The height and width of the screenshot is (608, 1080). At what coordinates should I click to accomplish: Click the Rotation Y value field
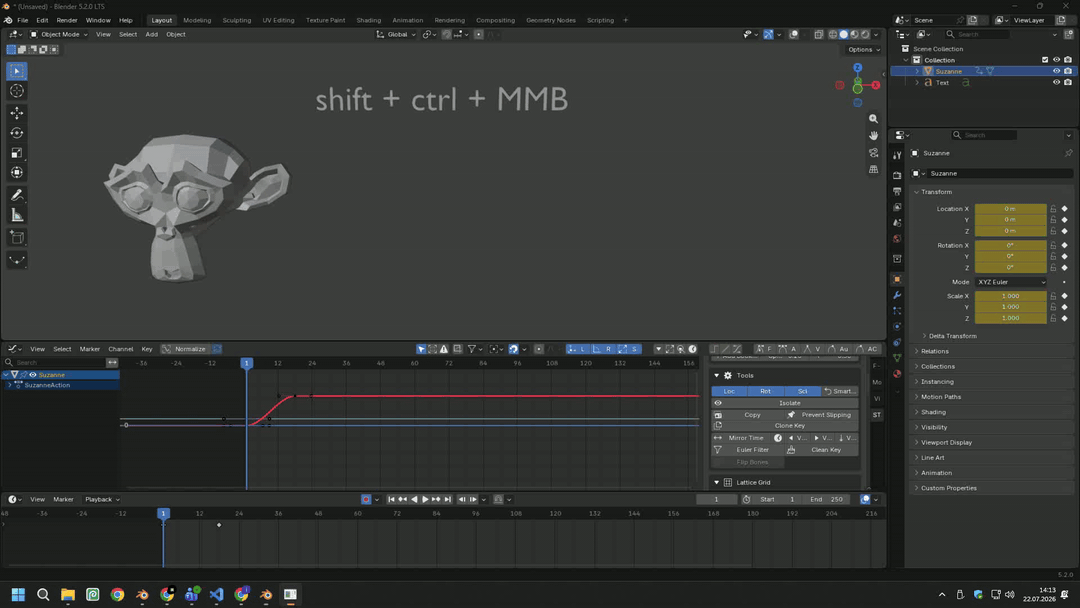[1010, 256]
